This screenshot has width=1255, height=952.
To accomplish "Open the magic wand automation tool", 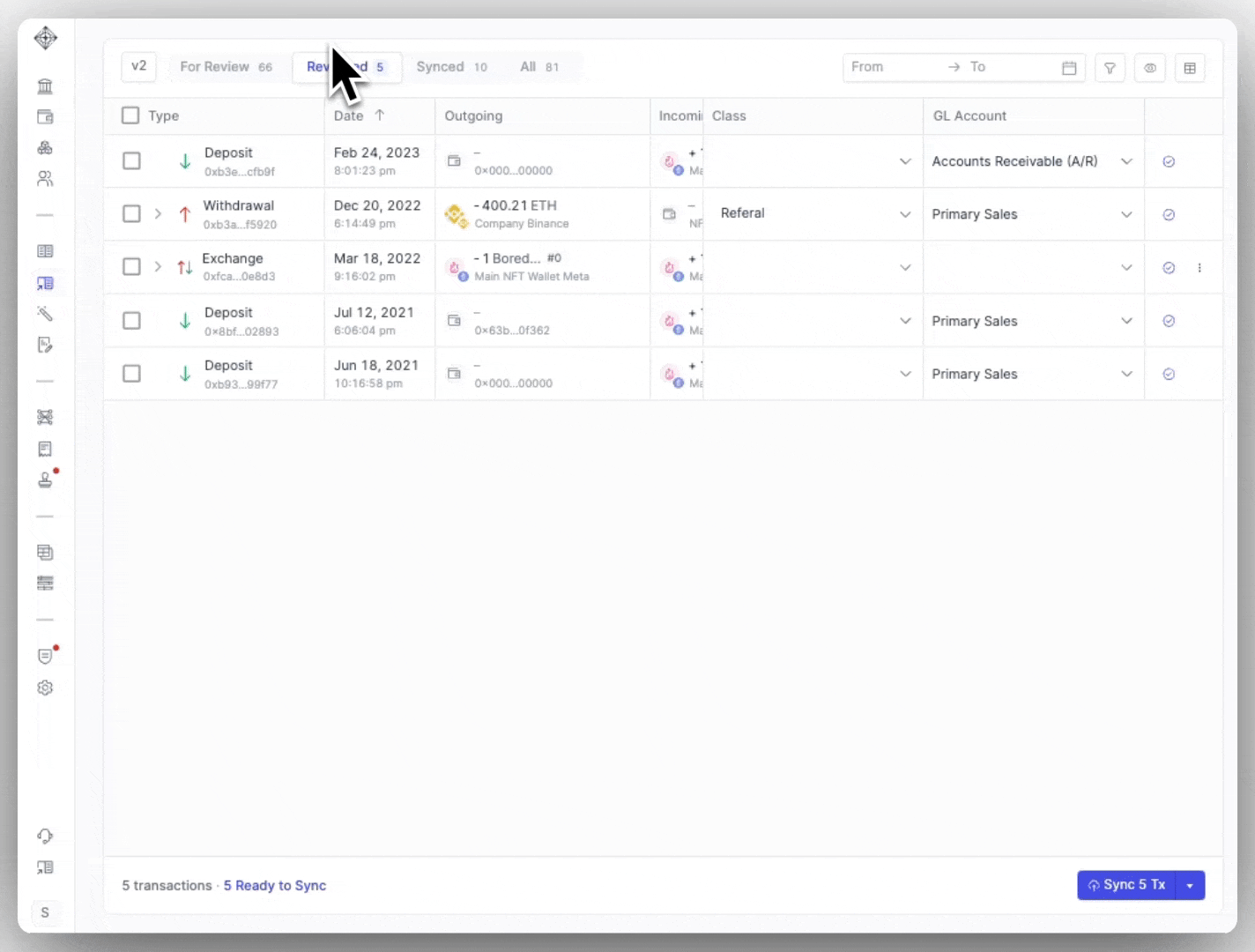I will click(45, 314).
